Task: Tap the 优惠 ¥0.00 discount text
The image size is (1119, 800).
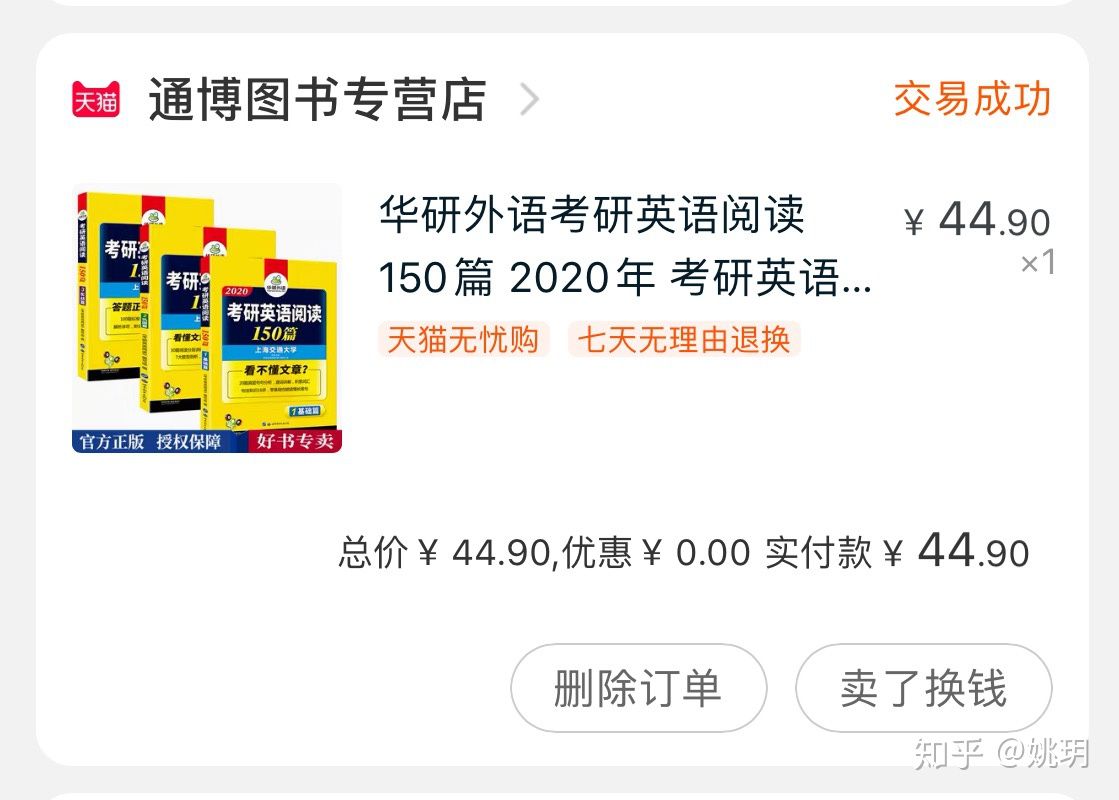Action: (x=655, y=553)
